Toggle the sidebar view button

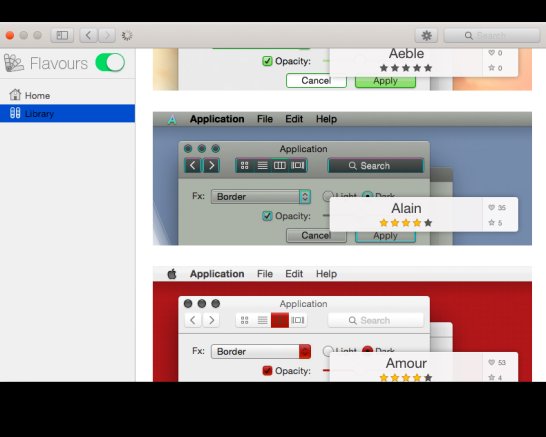62,36
